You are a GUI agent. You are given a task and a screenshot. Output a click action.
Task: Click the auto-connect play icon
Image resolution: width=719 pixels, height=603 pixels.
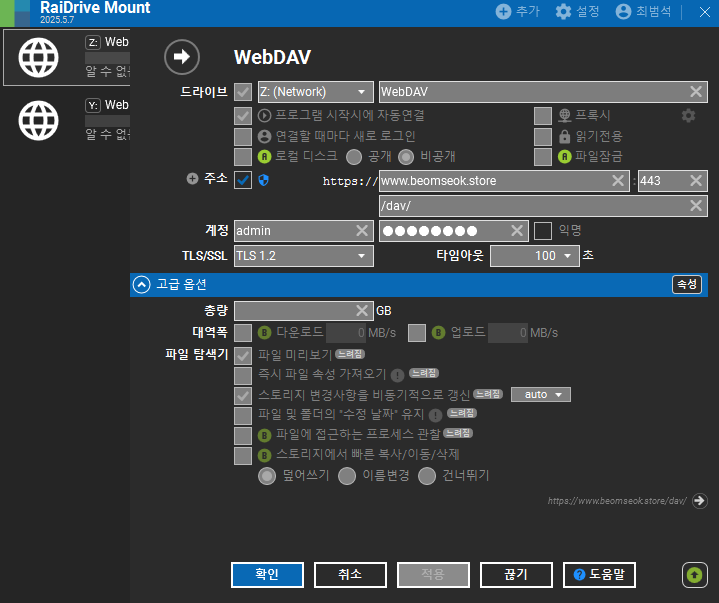pos(264,116)
